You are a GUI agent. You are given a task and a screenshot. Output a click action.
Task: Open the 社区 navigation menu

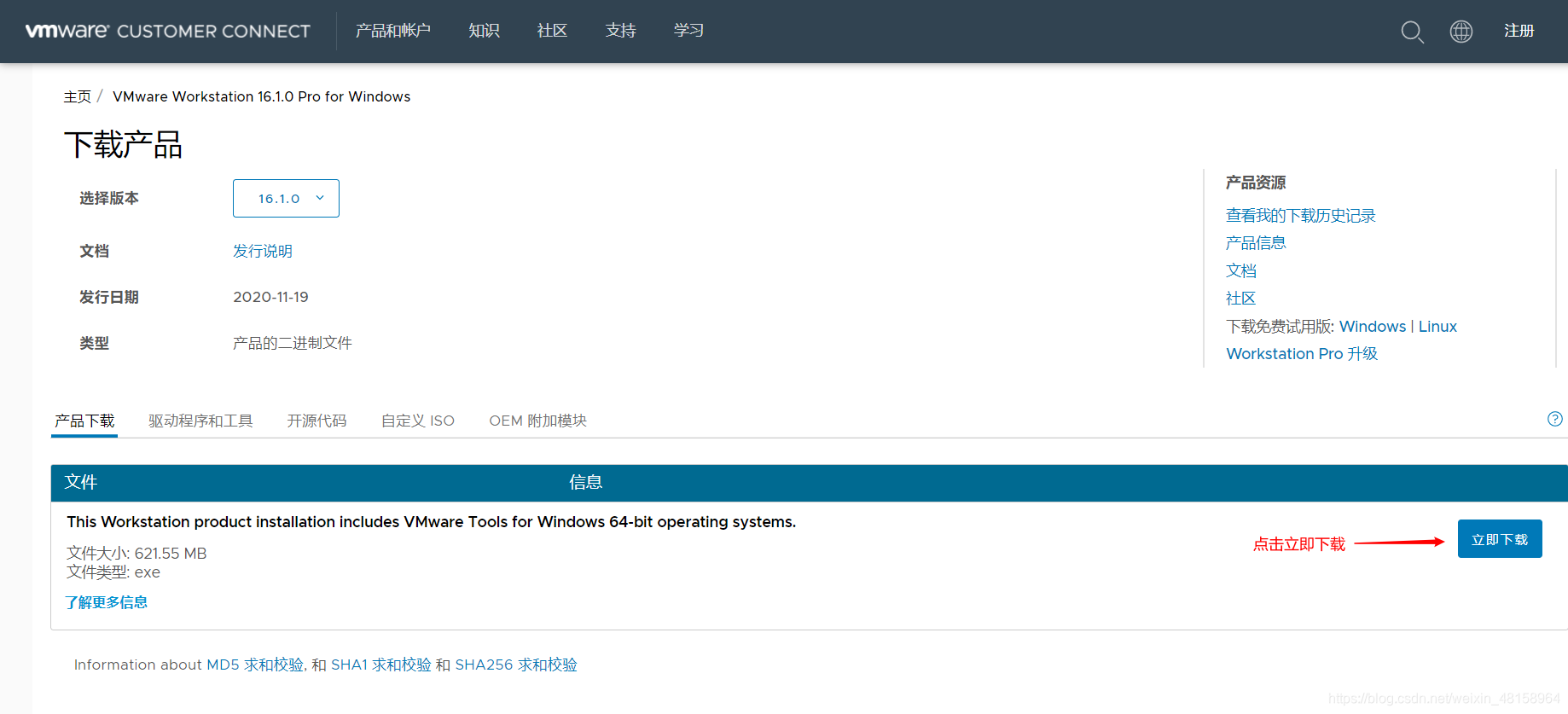coord(552,31)
